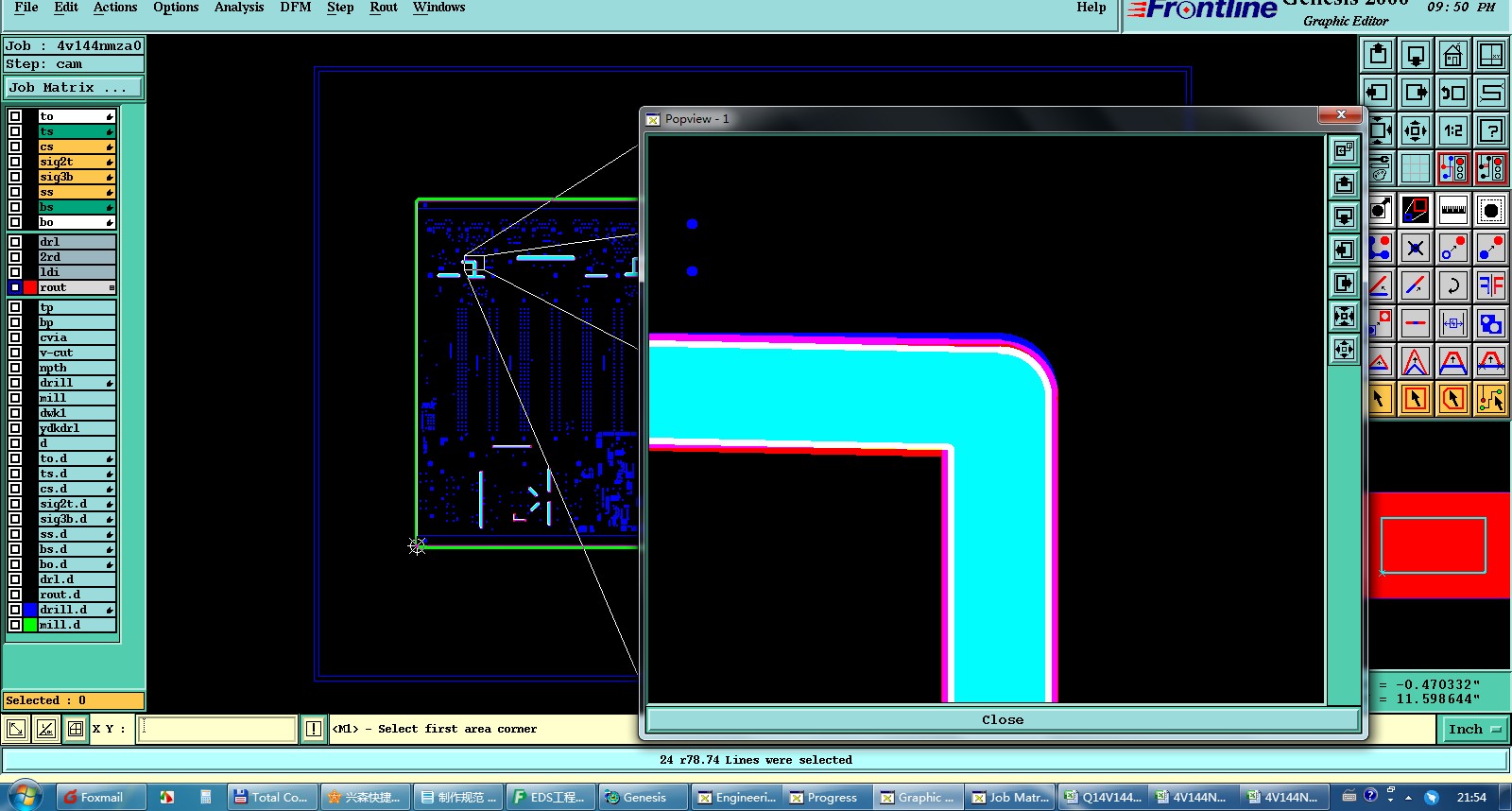
Task: Click the pan right arrow icon
Action: 1416,93
